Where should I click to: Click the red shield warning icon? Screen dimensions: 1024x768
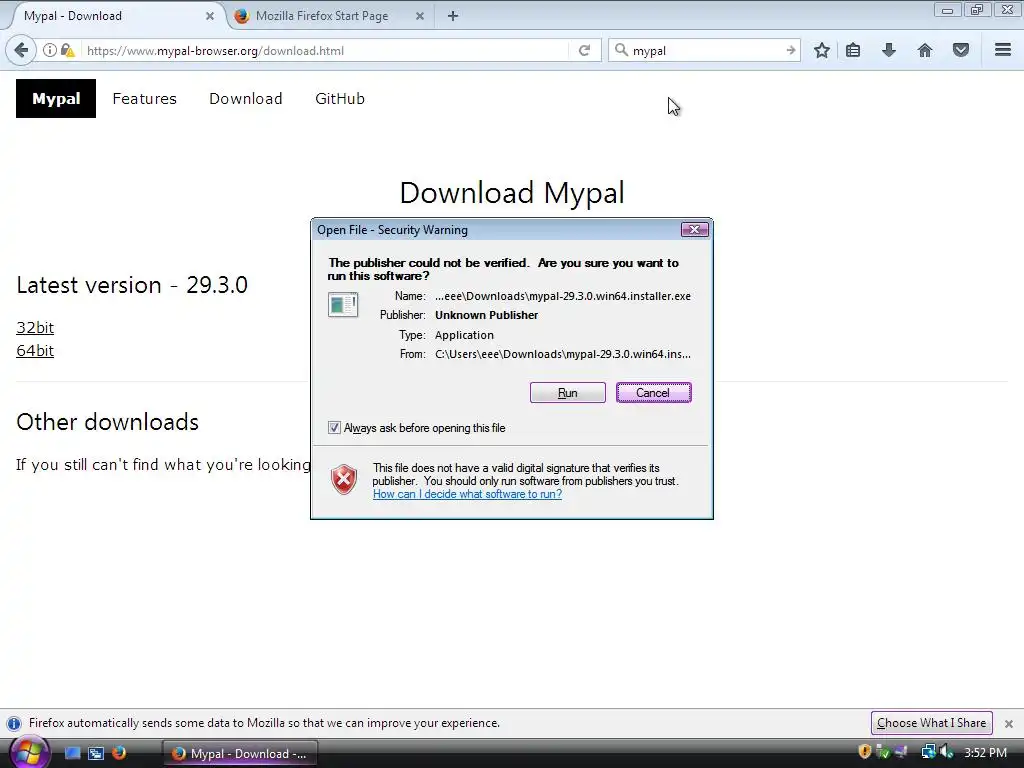[x=344, y=480]
